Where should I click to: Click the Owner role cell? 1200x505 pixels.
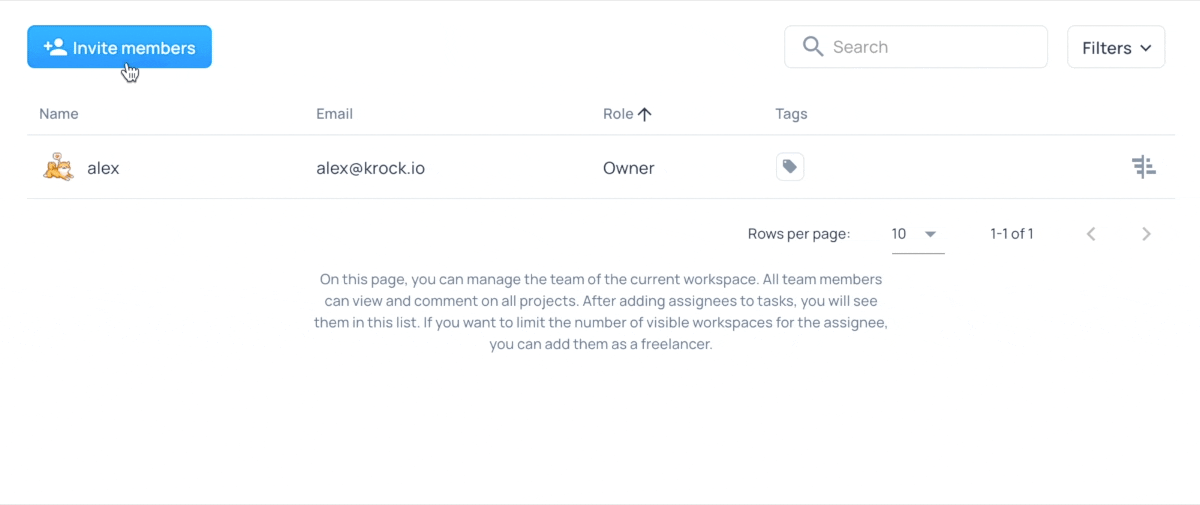click(x=628, y=168)
